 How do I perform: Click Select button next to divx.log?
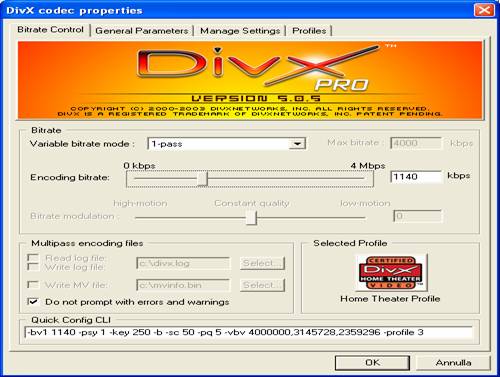262,263
